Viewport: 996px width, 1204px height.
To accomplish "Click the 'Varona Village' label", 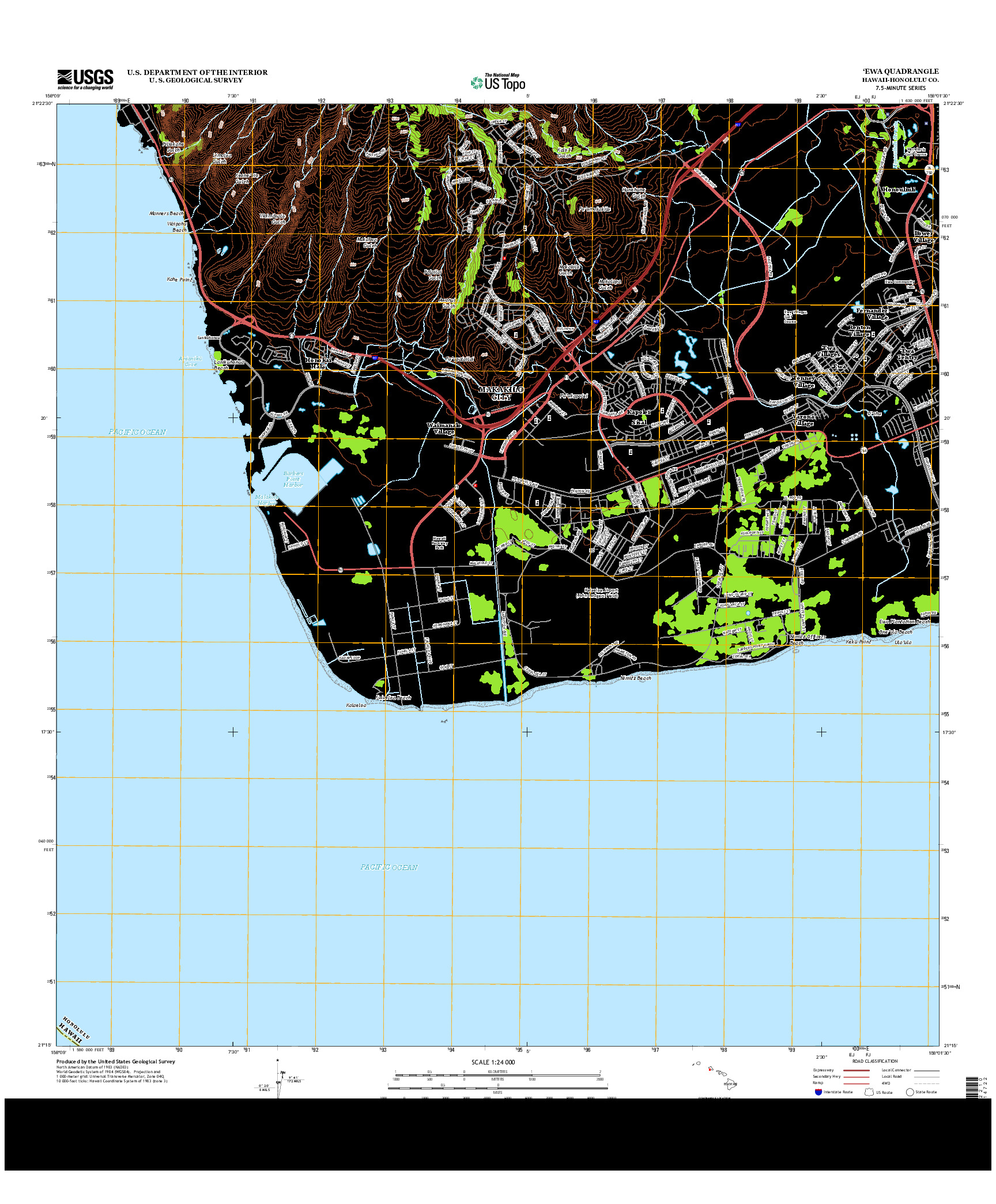I will (x=803, y=420).
